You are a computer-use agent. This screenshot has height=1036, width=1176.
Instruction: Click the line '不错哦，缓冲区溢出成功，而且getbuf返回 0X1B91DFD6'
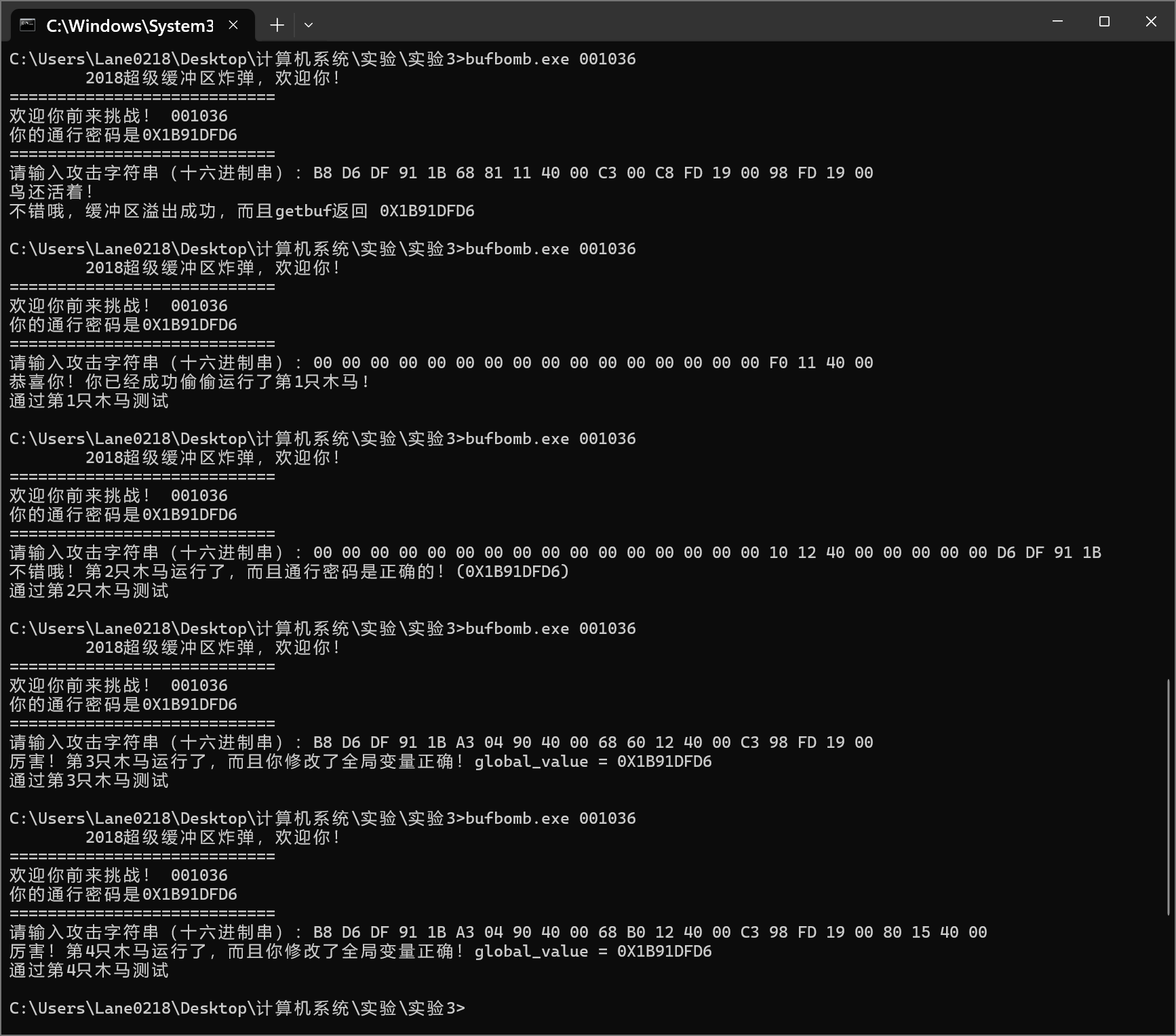(x=242, y=211)
